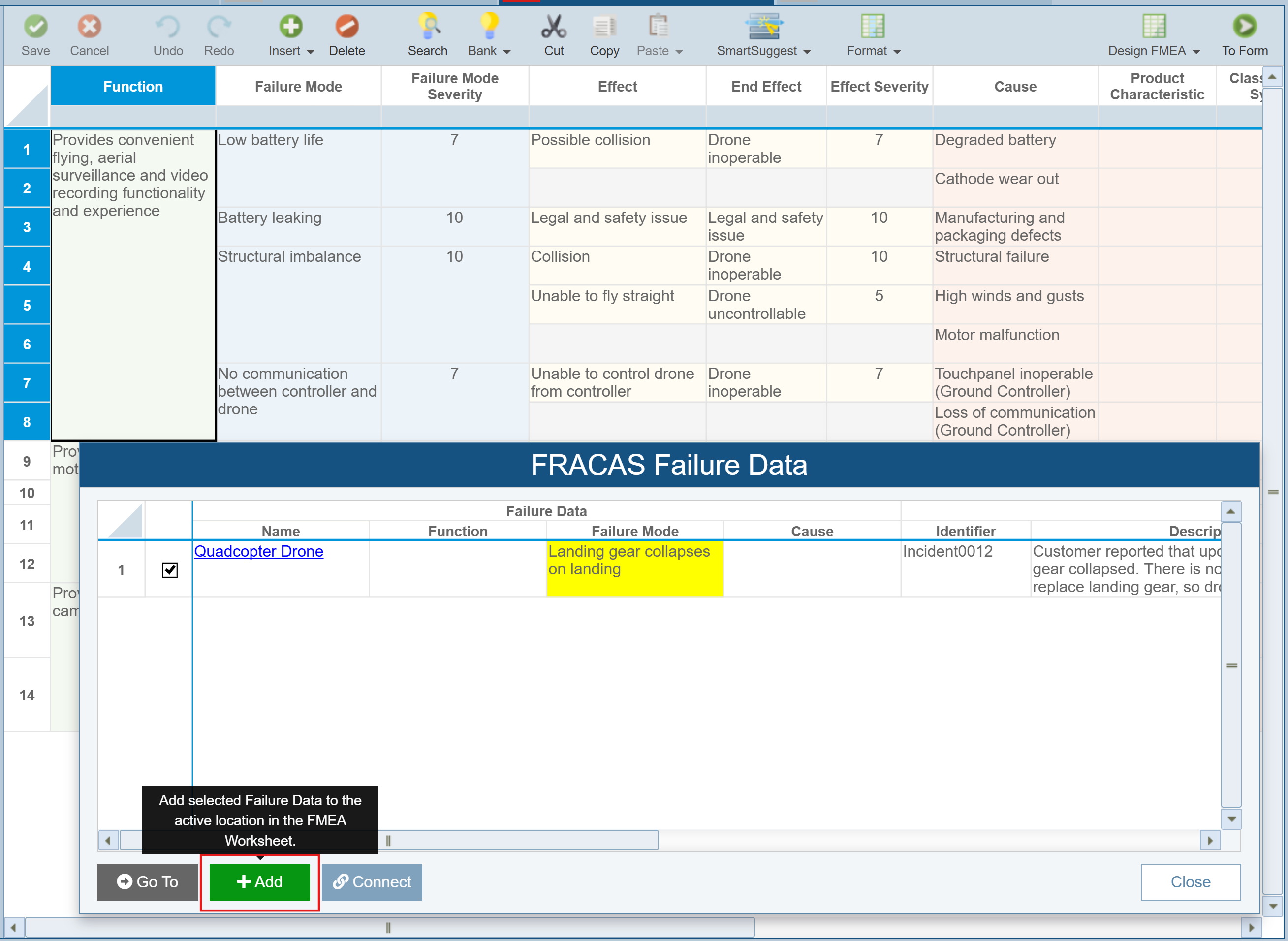Viewport: 1288px width, 941px height.
Task: Click the Delete icon
Action: (x=346, y=27)
